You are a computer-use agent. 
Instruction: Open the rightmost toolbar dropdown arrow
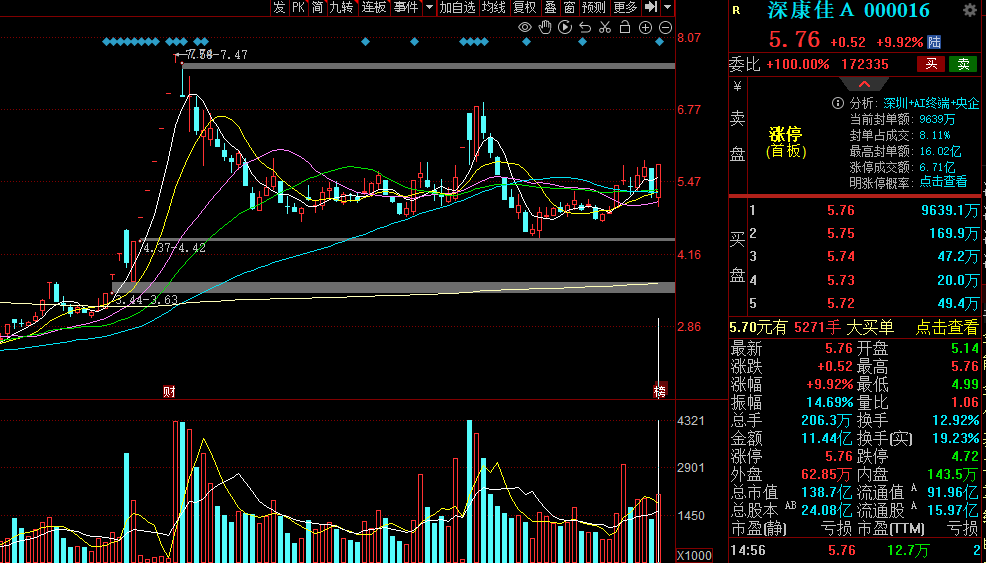(667, 8)
